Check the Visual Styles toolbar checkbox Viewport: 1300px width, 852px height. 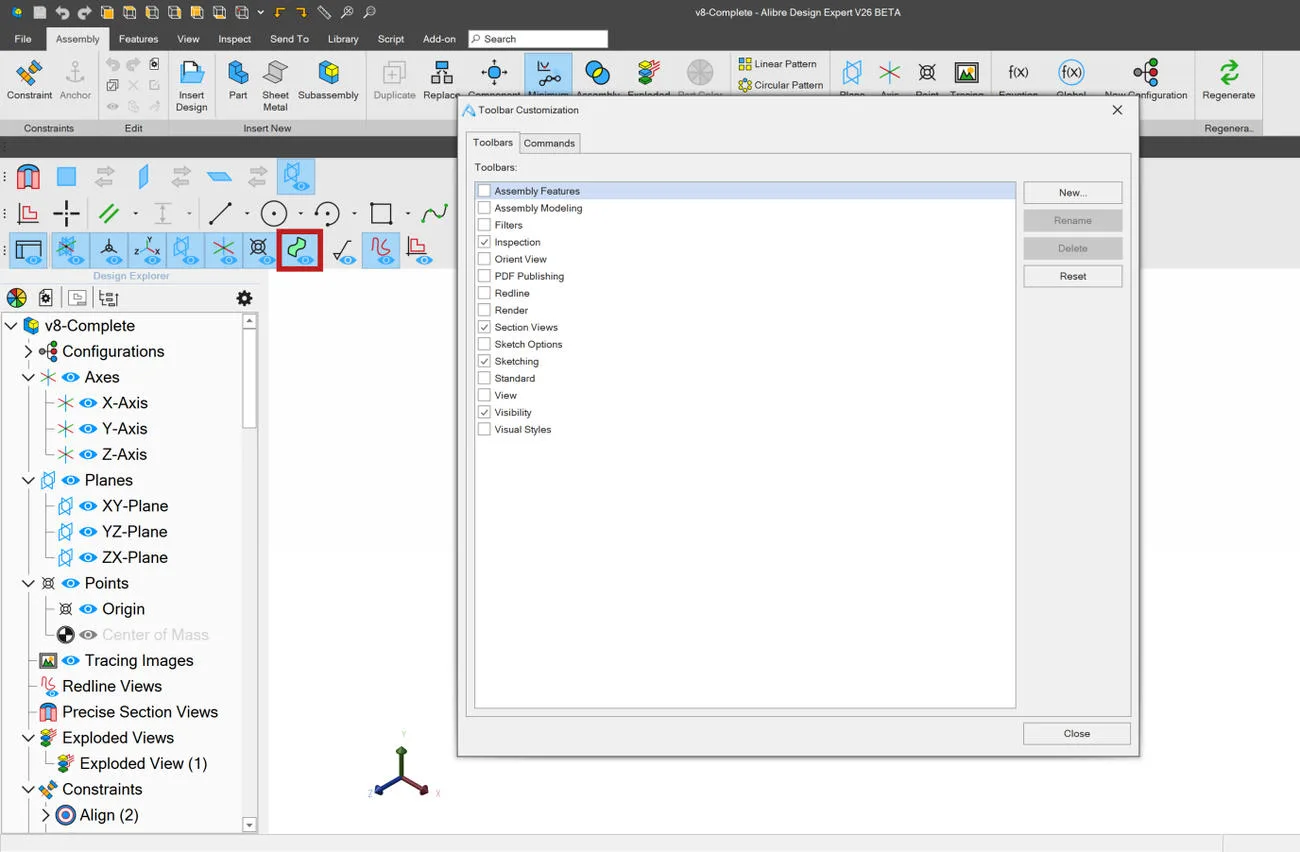[x=484, y=429]
